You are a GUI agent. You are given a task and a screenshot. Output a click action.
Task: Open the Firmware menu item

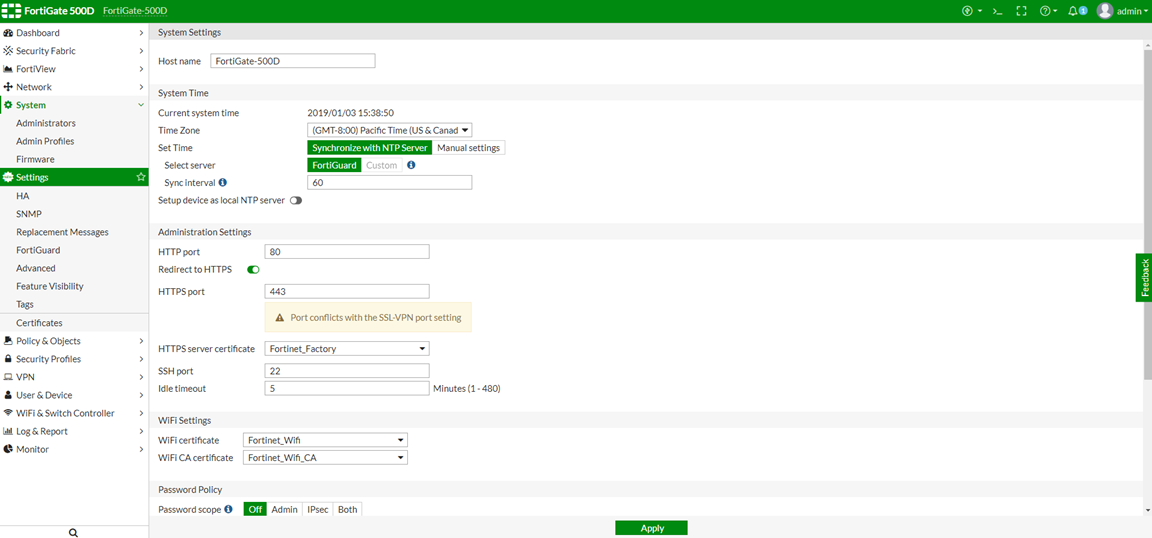pos(35,159)
